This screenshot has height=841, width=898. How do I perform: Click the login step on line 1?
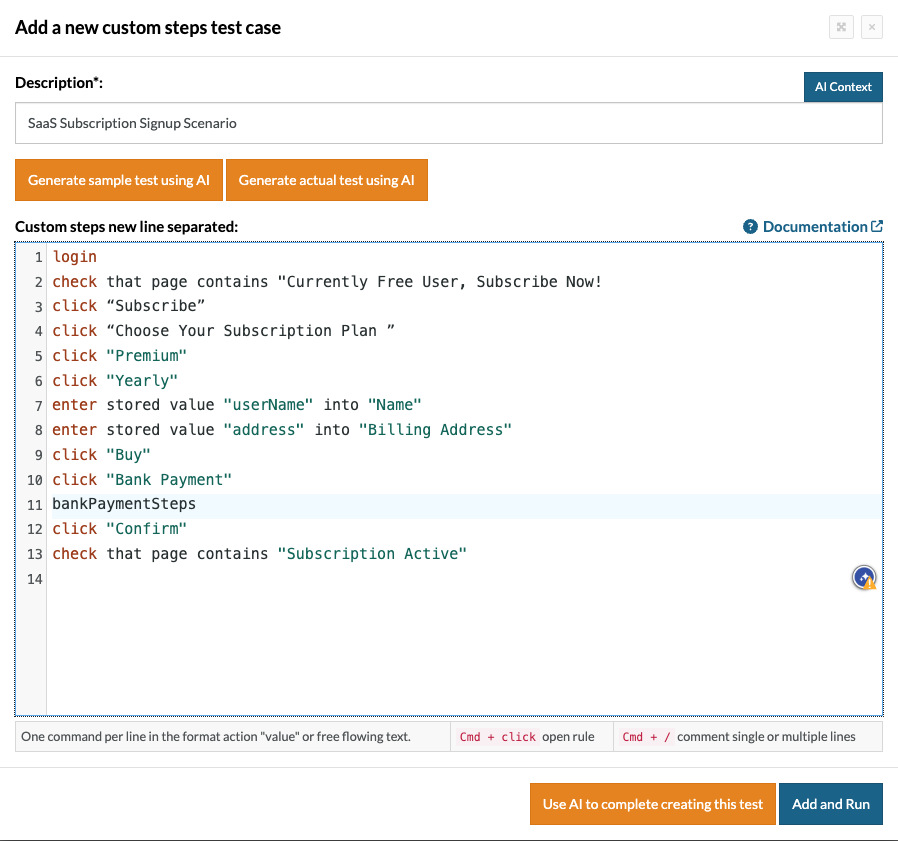point(75,257)
